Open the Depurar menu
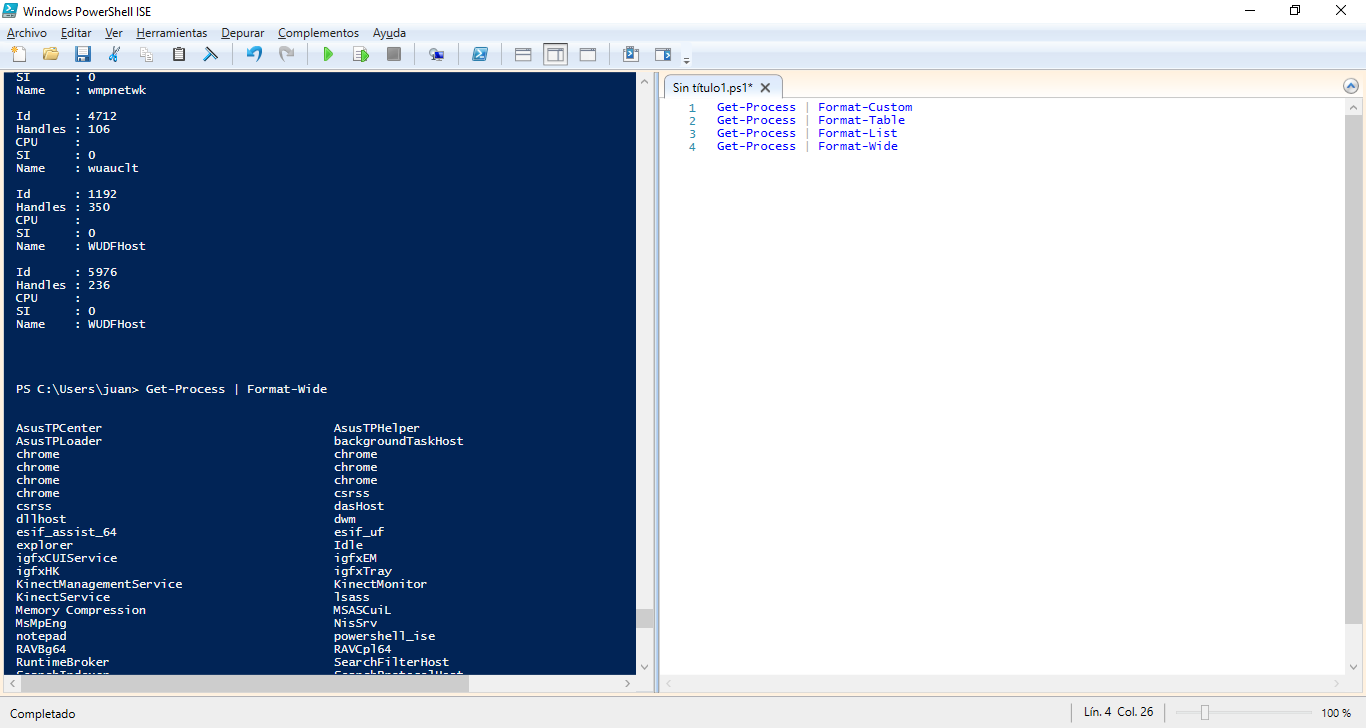Image resolution: width=1366 pixels, height=728 pixels. point(242,32)
